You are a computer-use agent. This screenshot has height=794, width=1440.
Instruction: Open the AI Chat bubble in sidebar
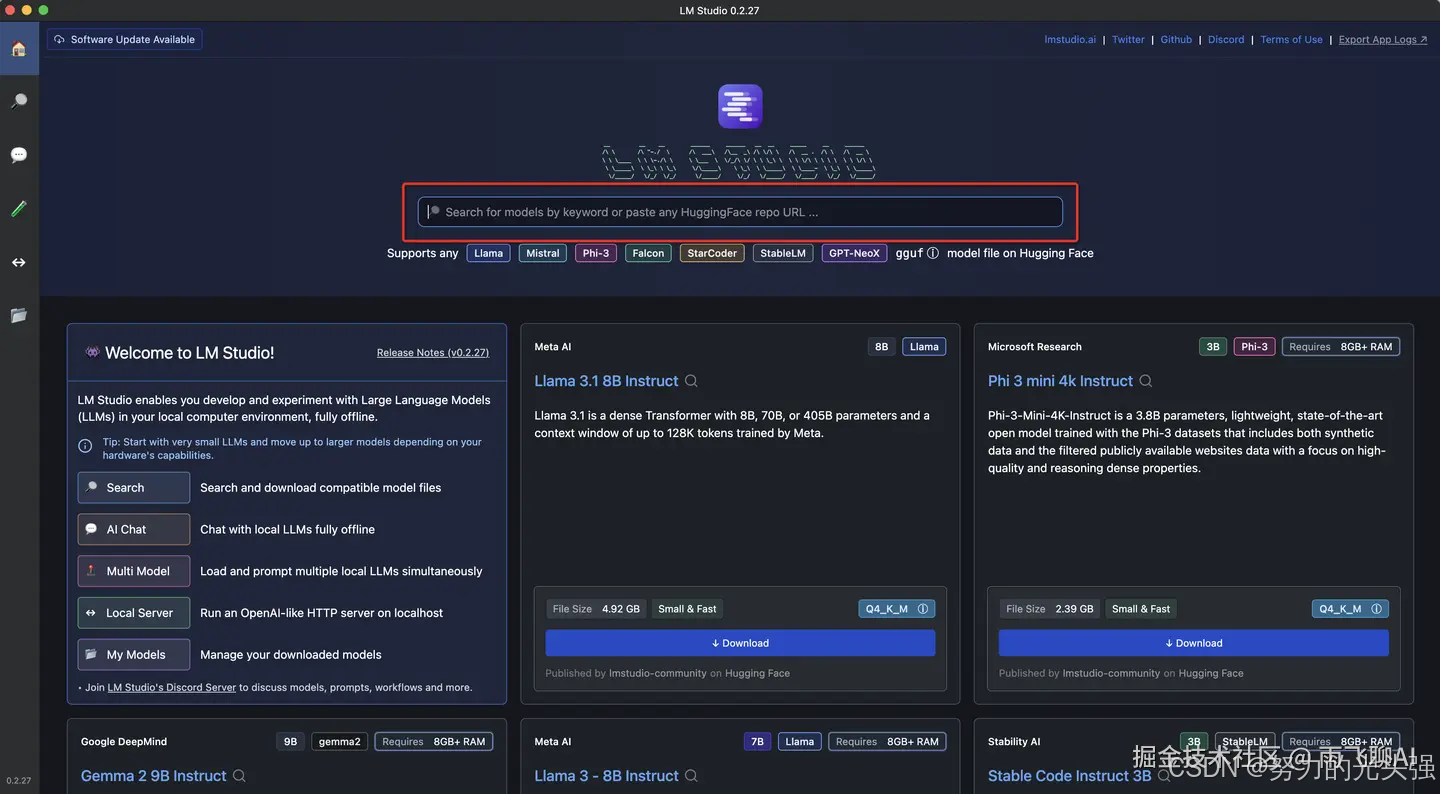(19, 155)
